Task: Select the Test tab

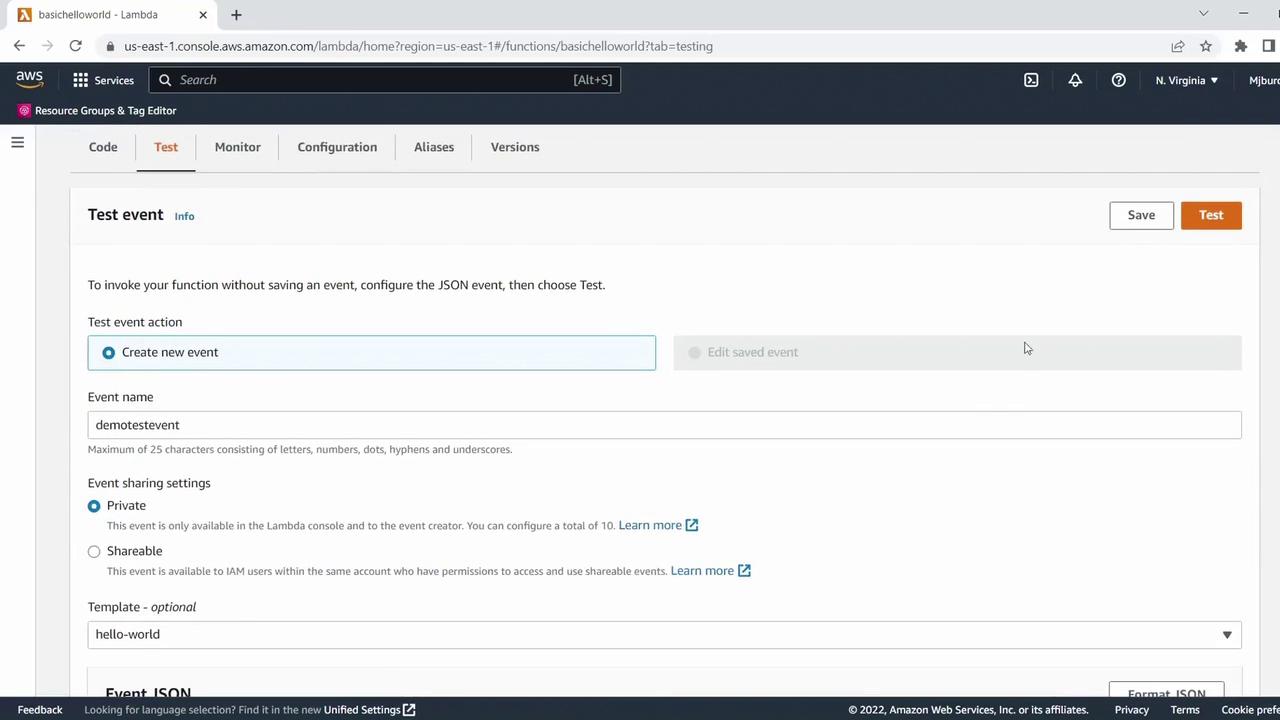Action: [166, 147]
